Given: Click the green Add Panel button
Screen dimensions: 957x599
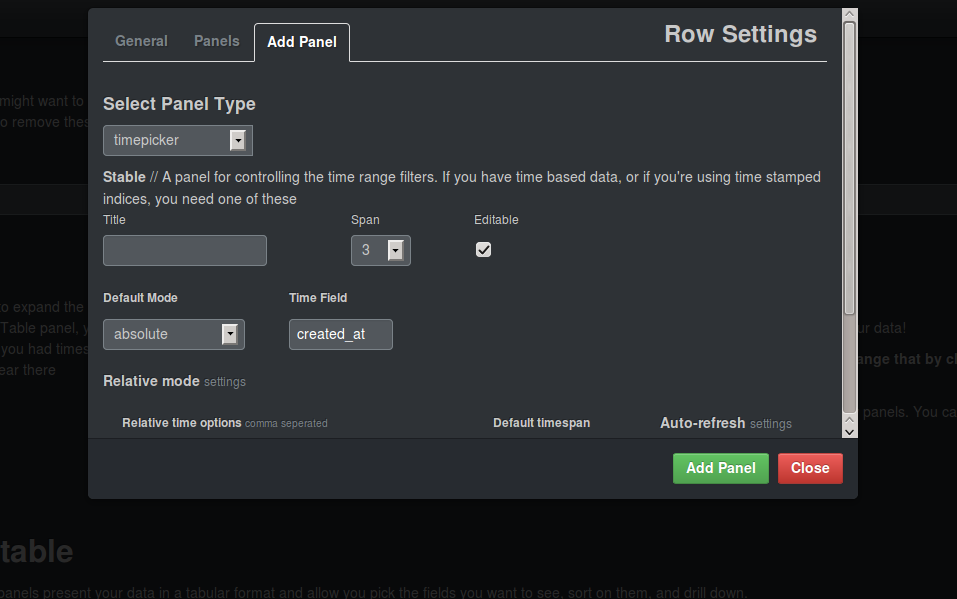Looking at the screenshot, I should 721,468.
